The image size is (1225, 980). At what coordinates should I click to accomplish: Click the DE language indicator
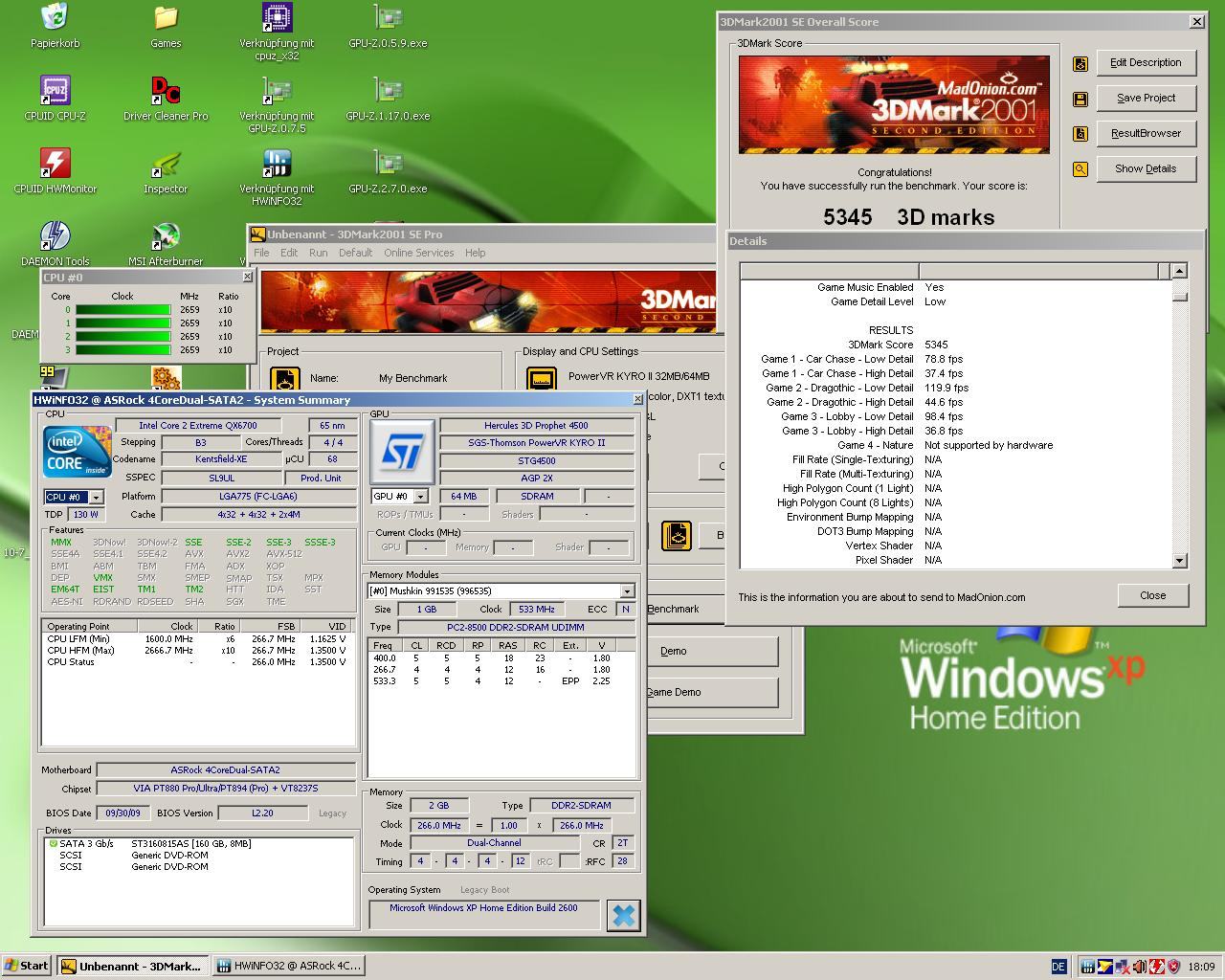click(x=1058, y=967)
